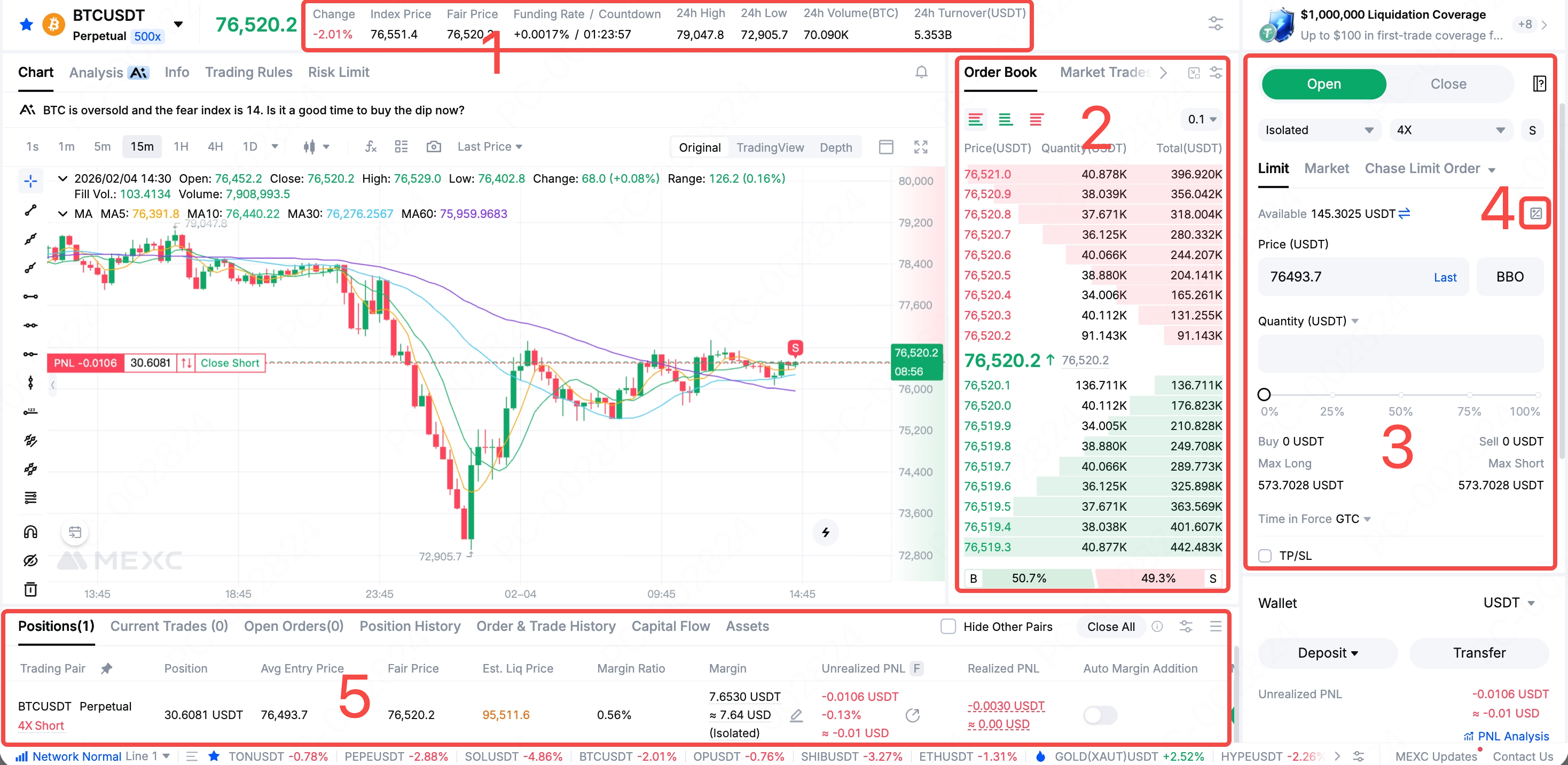Click the price alert bell icon
This screenshot has width=1568, height=765.
(921, 73)
